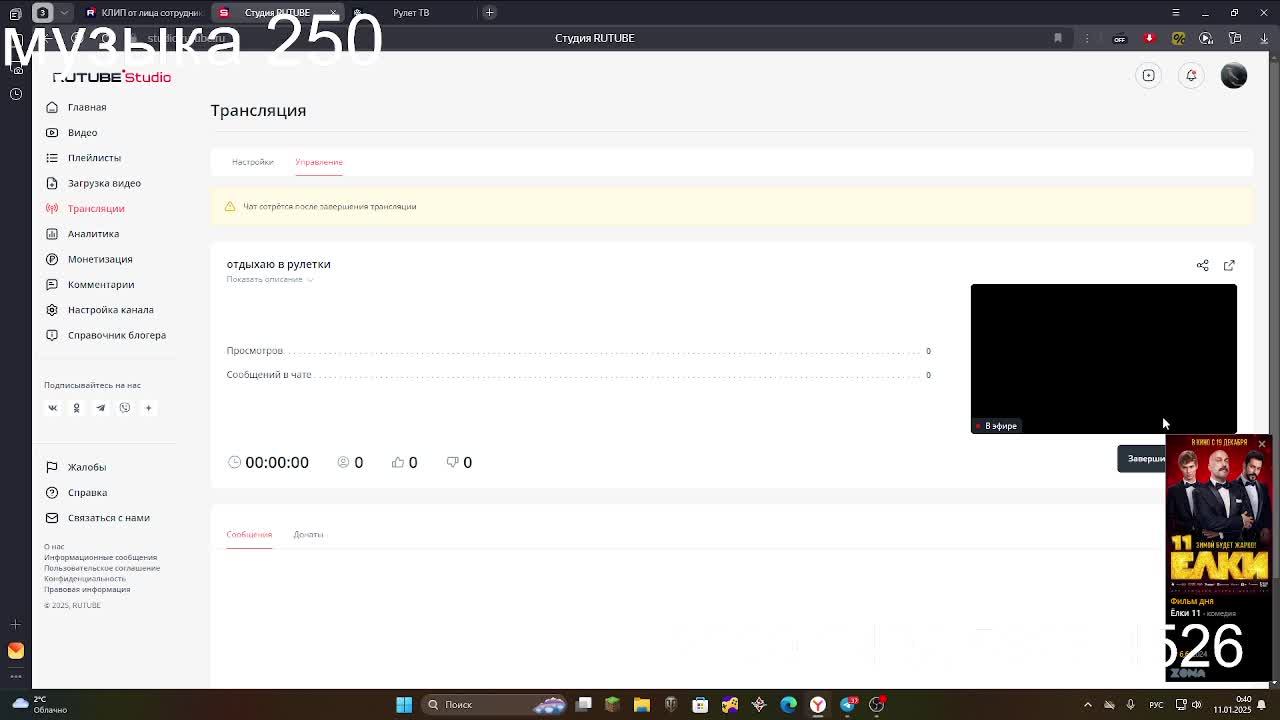Open Справочник блогера
1280x720 pixels.
[106, 335]
